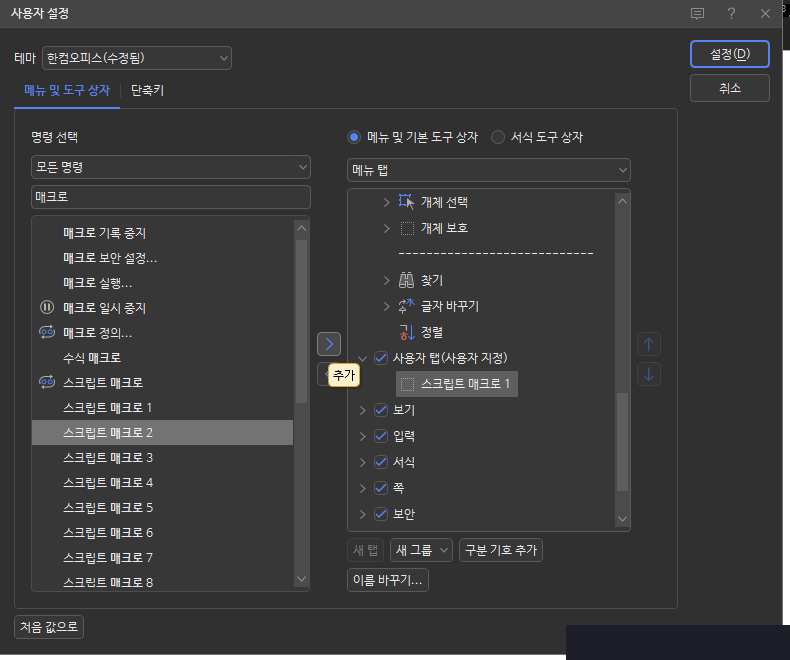This screenshot has width=790, height=660.
Task: Expand the 찾기 tree node
Action: [386, 280]
